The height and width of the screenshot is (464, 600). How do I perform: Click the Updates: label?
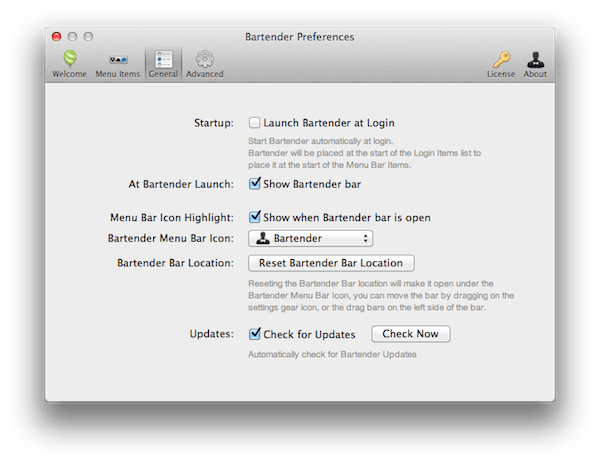click(212, 334)
